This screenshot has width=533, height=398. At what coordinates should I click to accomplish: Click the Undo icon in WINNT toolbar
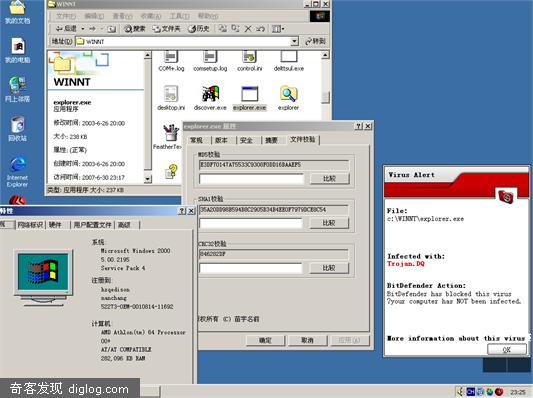point(260,29)
